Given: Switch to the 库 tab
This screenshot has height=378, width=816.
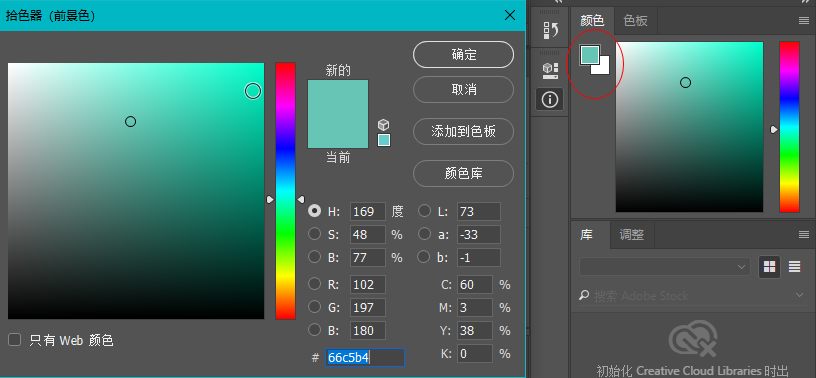Looking at the screenshot, I should tap(587, 235).
